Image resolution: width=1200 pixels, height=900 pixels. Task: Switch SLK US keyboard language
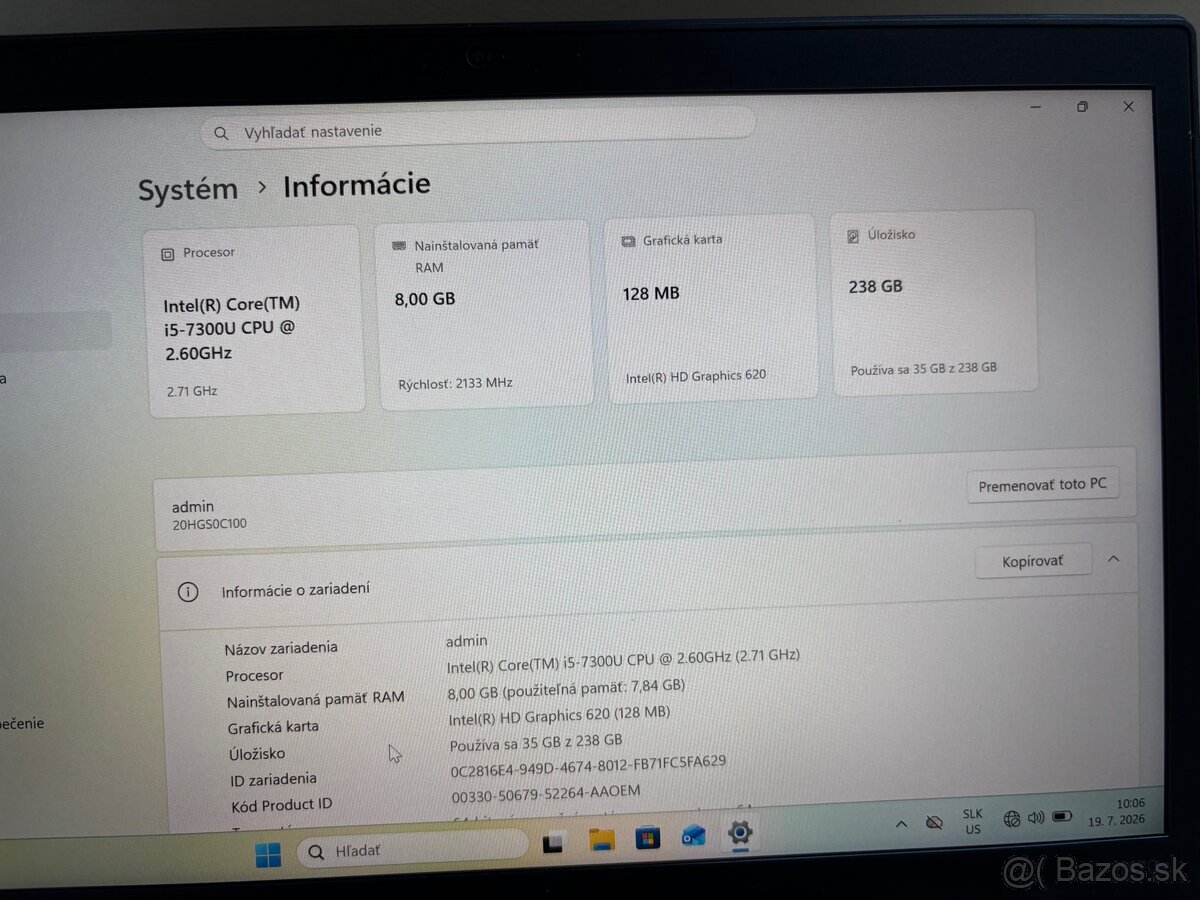coord(972,822)
